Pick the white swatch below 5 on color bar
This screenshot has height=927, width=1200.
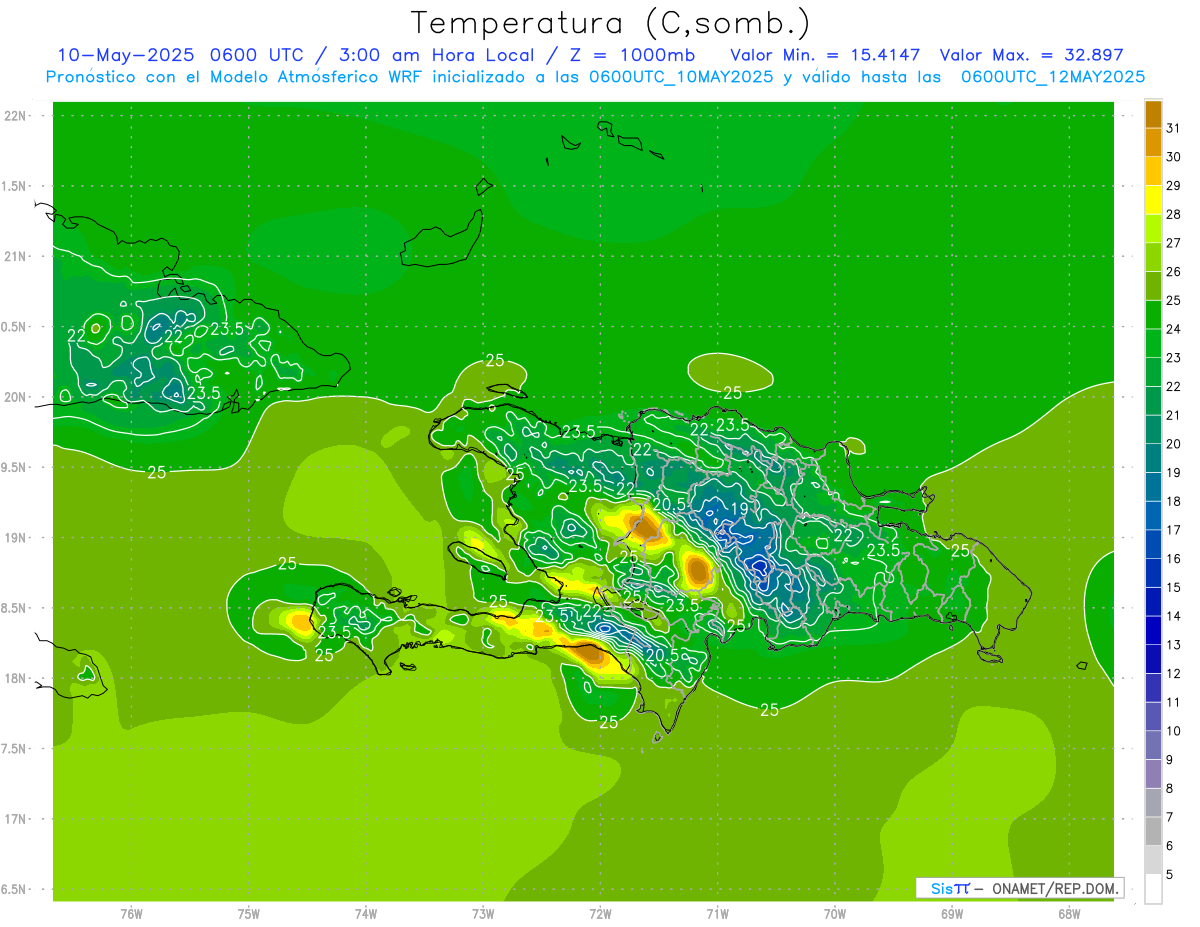click(x=1153, y=888)
